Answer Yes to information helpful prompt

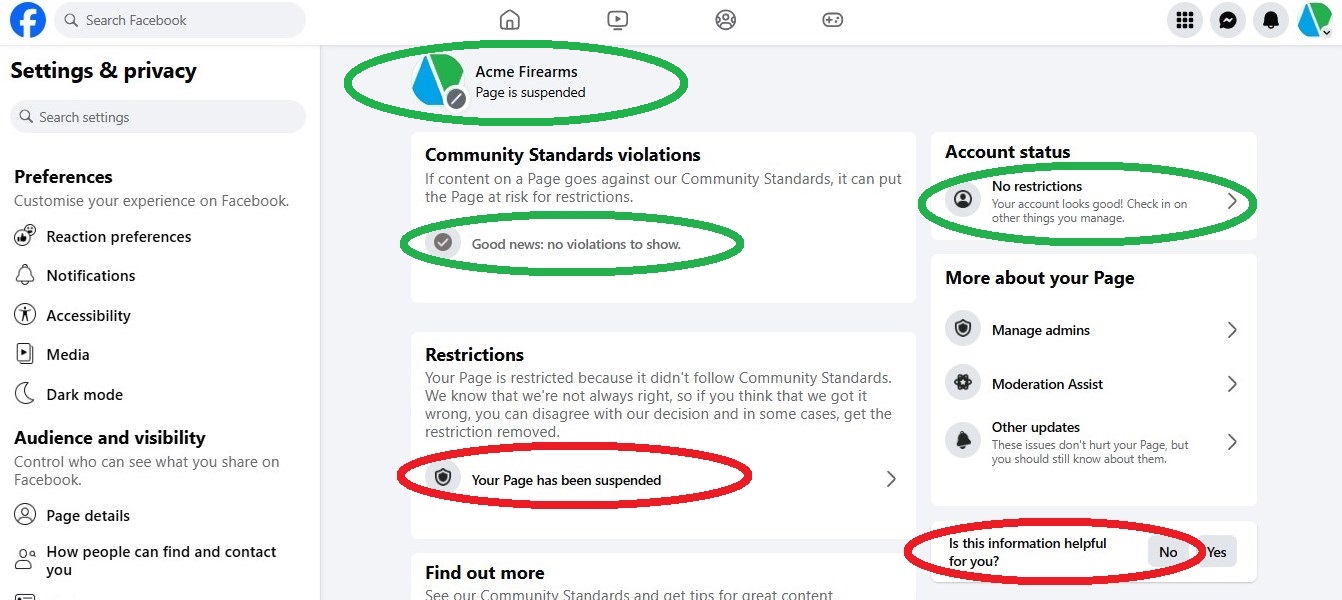point(1217,552)
